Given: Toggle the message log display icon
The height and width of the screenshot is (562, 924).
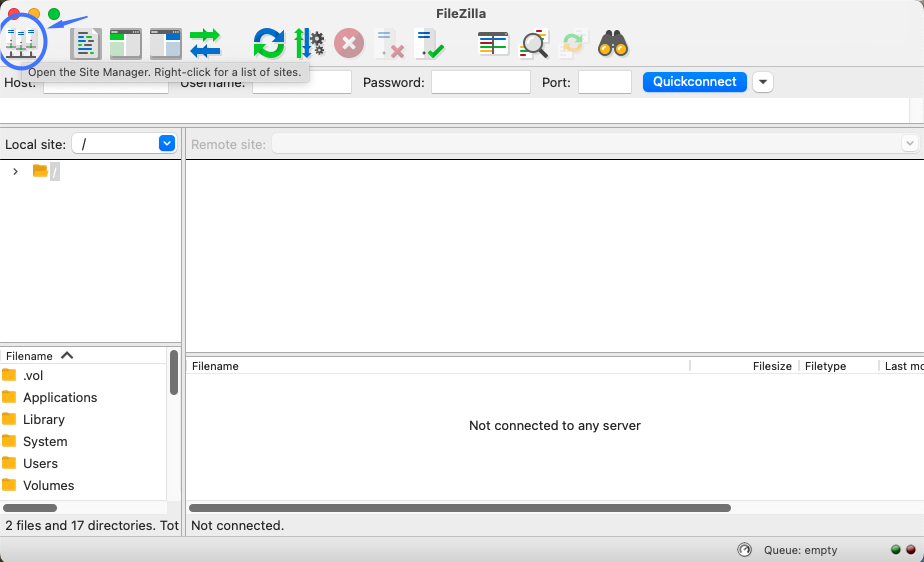Looking at the screenshot, I should (x=86, y=44).
